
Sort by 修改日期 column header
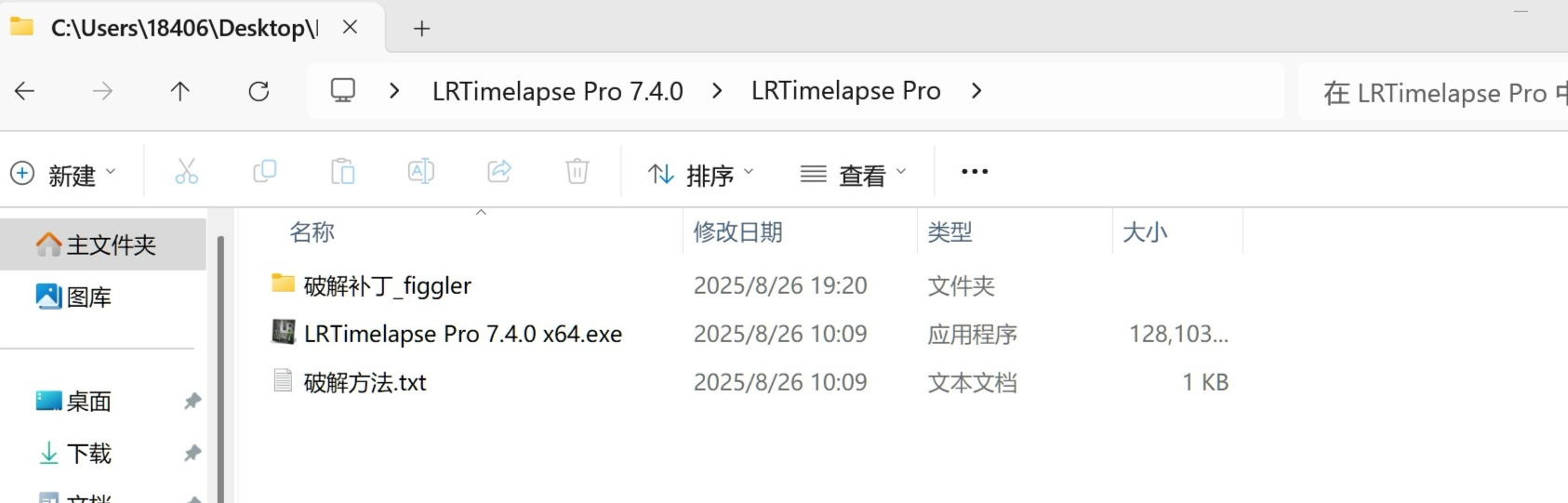(x=738, y=232)
